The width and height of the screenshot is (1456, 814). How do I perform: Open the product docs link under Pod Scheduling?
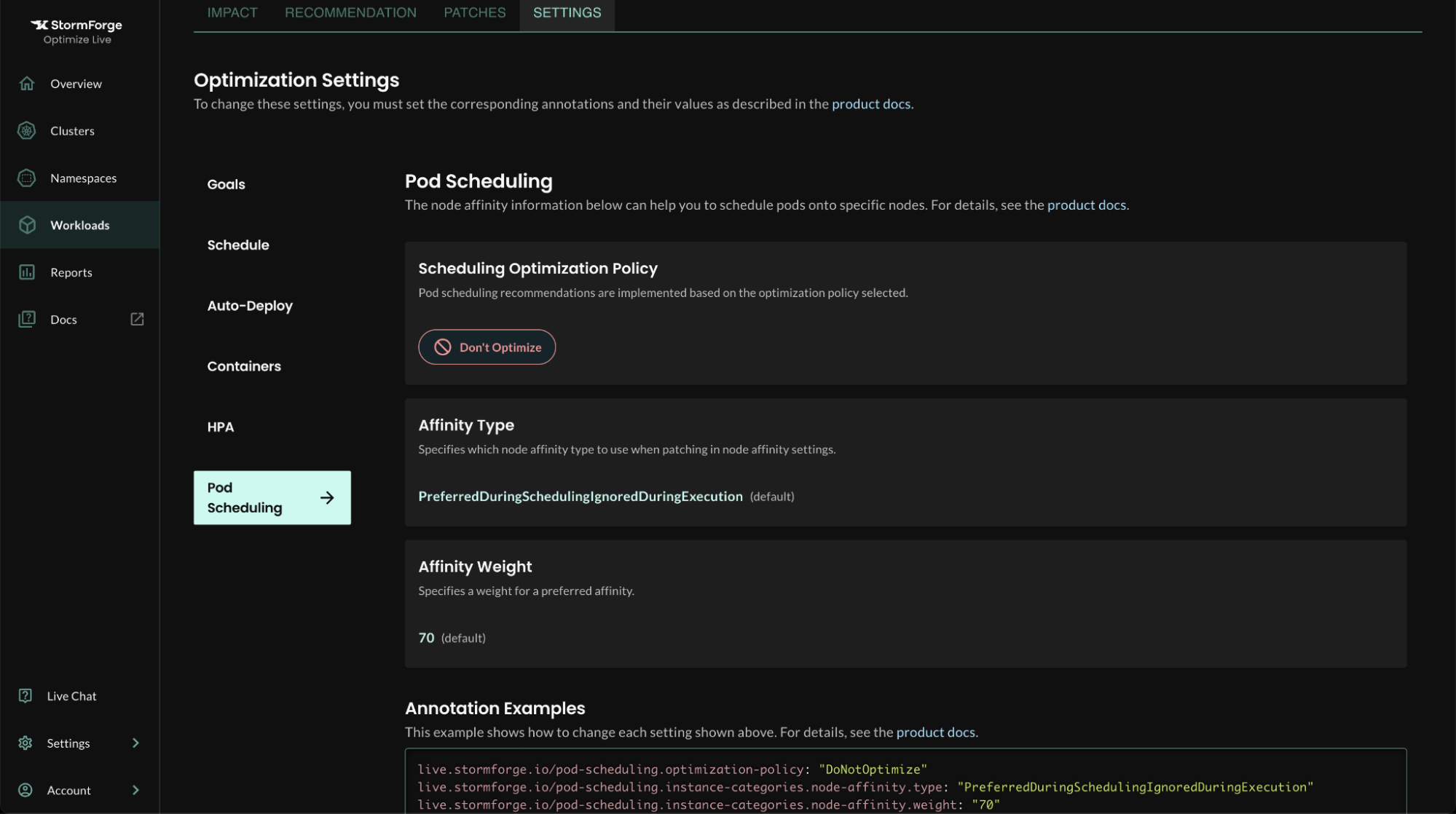1086,205
